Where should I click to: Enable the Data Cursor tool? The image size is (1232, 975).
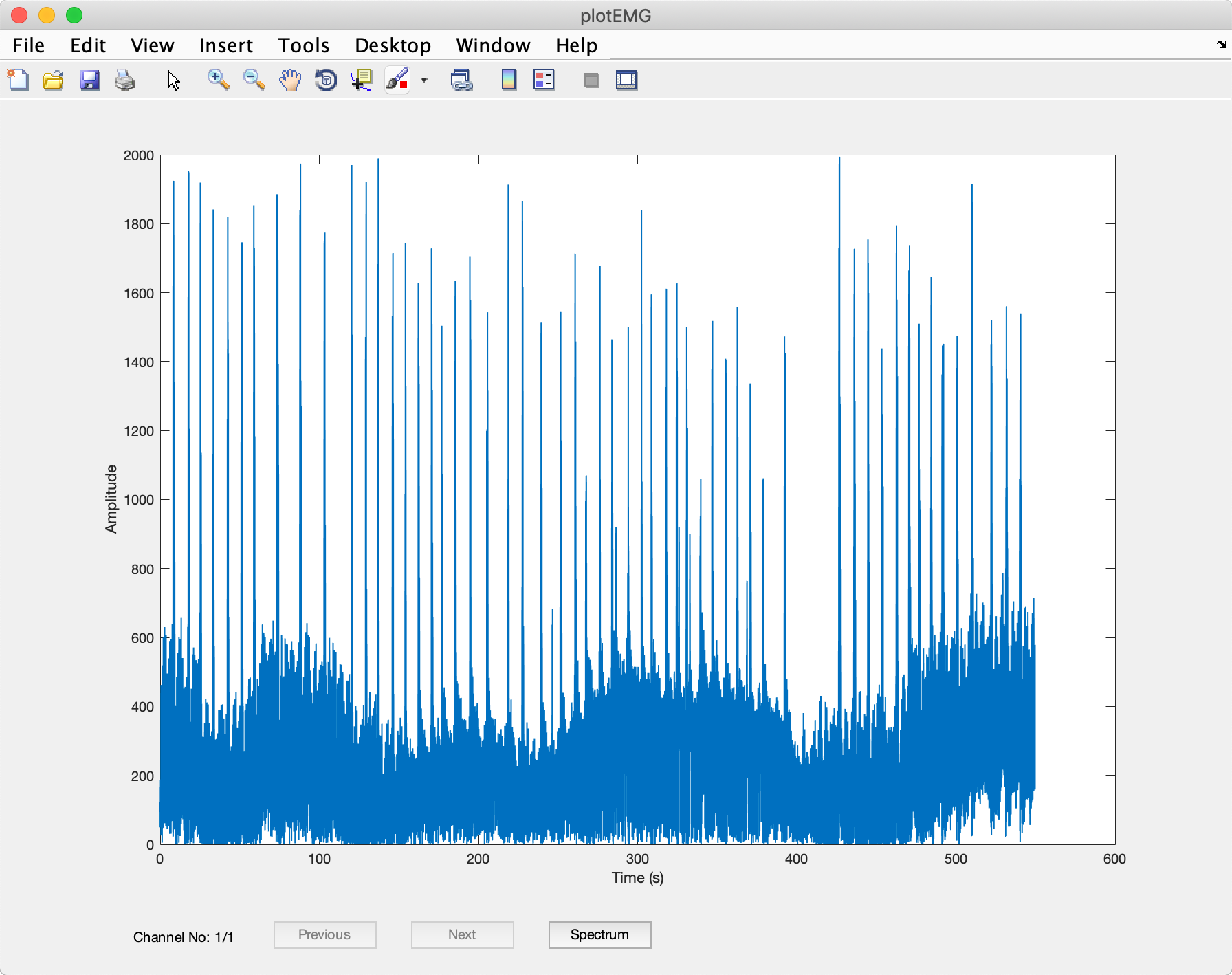pos(362,80)
